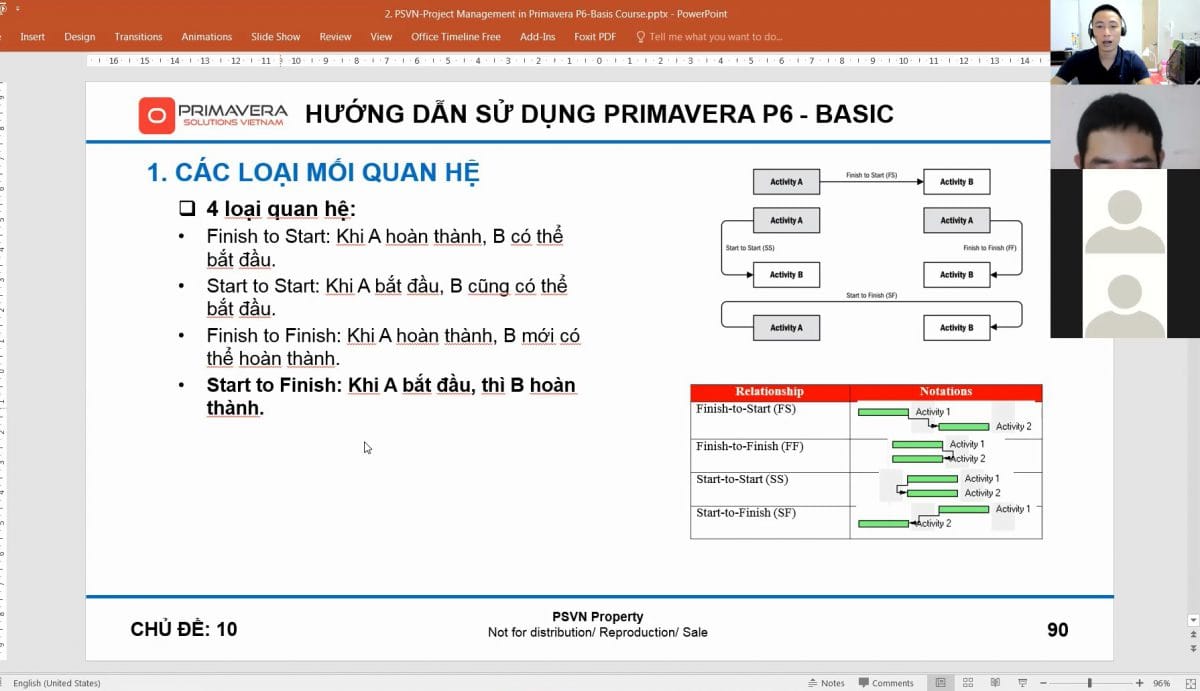Select the bottom participant avatar tile
This screenshot has width=1200, height=691.
pos(1125,296)
